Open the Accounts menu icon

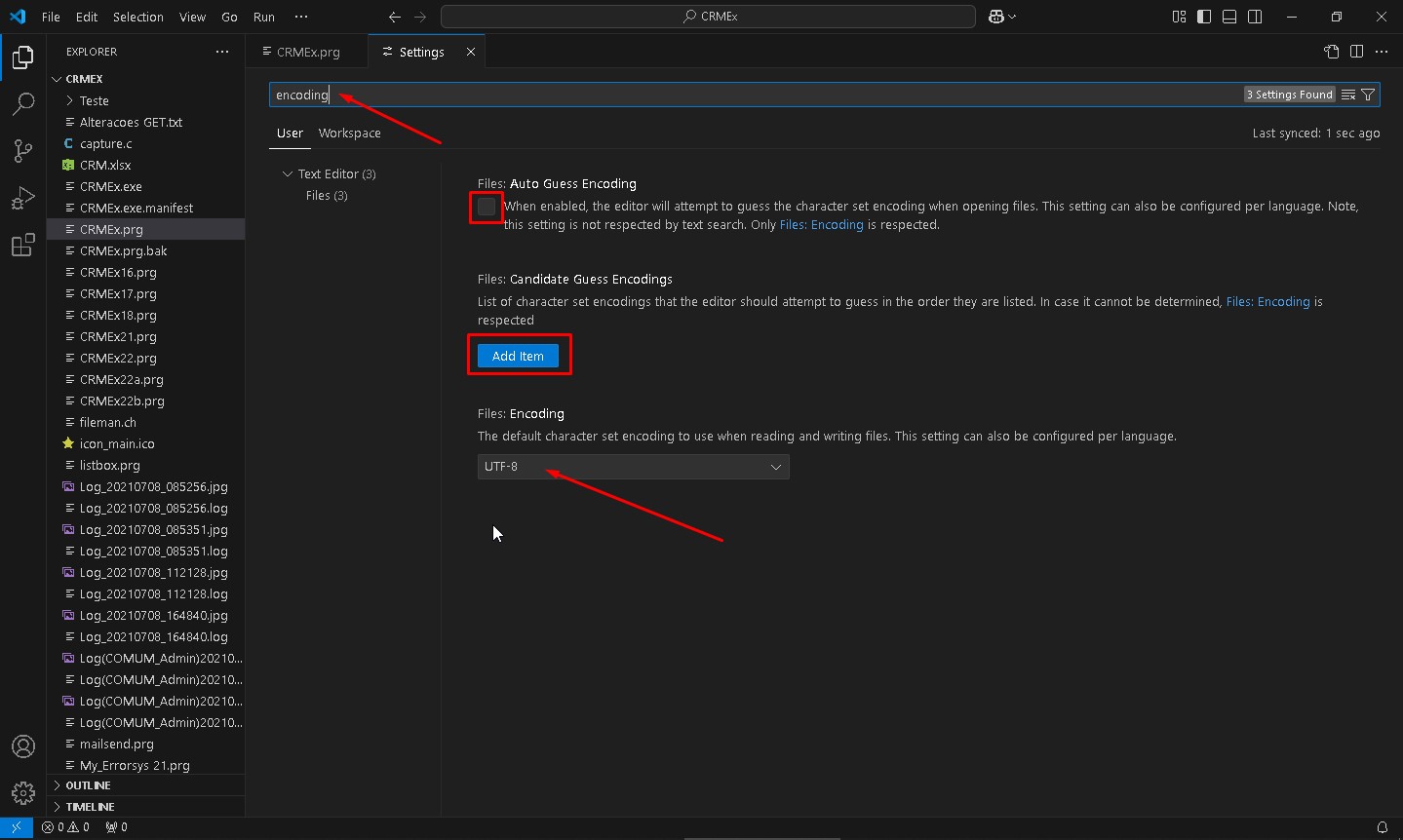(x=23, y=746)
